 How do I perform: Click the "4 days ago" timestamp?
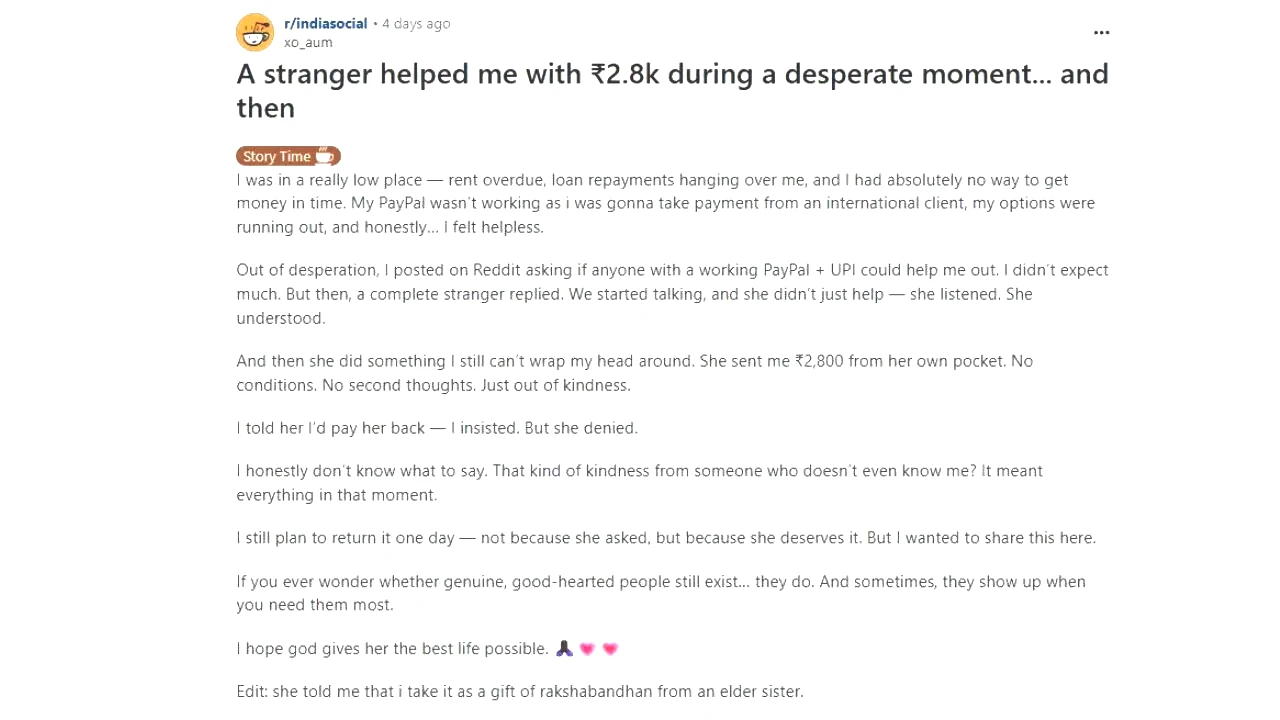pyautogui.click(x=416, y=23)
